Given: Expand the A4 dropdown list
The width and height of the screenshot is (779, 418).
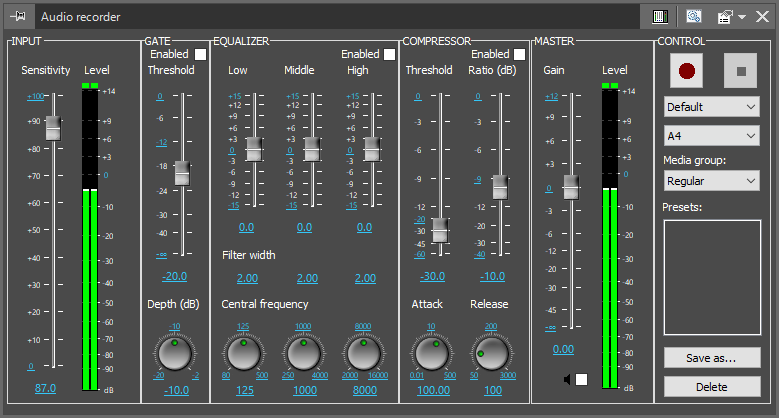Looking at the screenshot, I should click(711, 135).
